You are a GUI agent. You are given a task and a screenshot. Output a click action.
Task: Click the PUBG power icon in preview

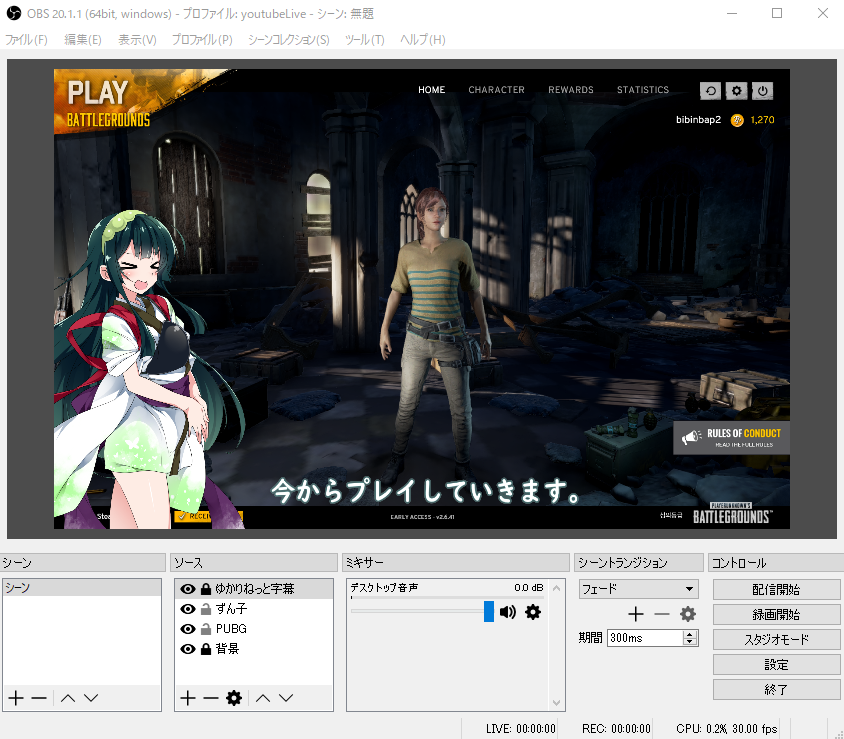point(762,91)
